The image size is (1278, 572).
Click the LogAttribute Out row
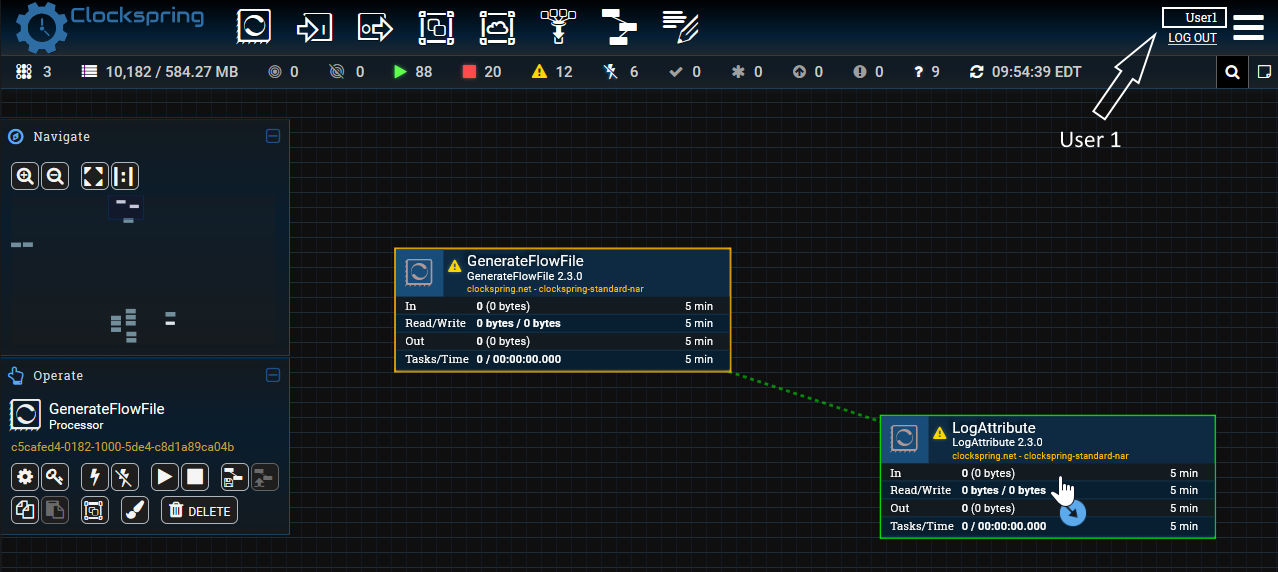click(1047, 508)
